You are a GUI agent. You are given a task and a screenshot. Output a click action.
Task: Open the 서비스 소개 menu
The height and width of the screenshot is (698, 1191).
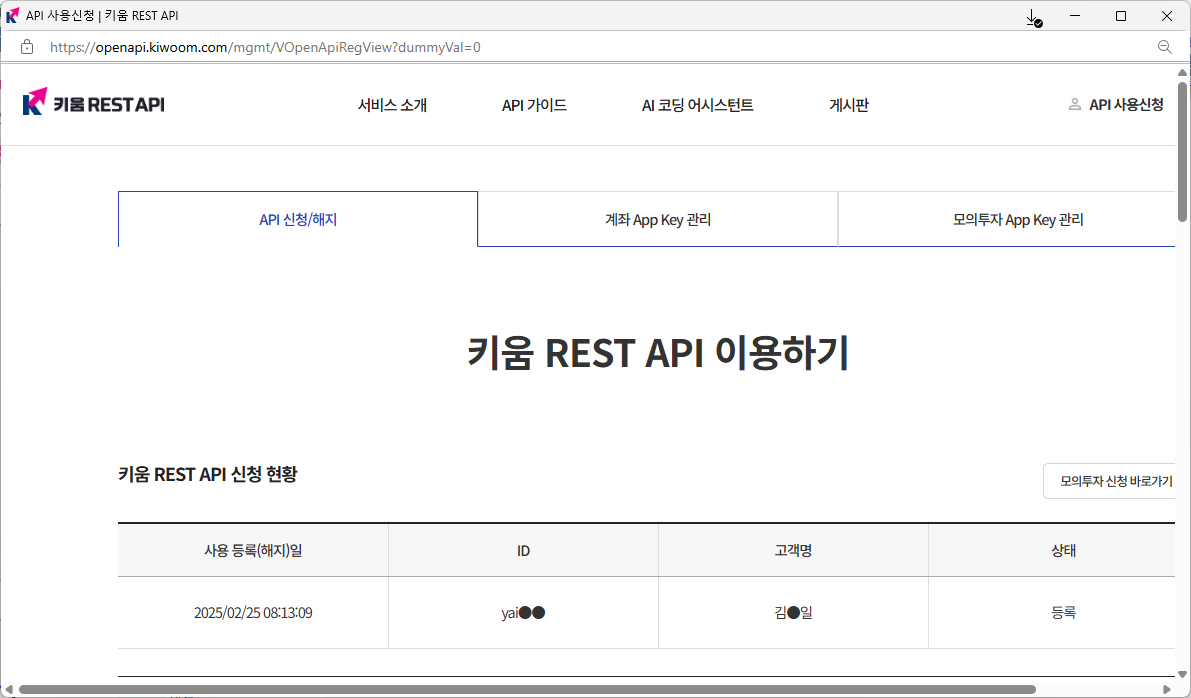tap(392, 105)
